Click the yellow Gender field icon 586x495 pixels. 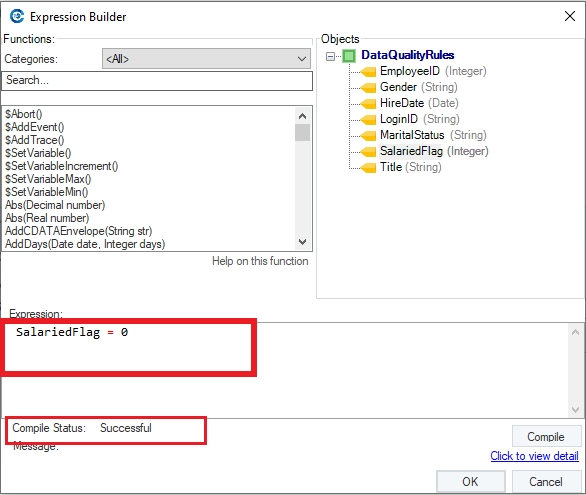(x=368, y=87)
